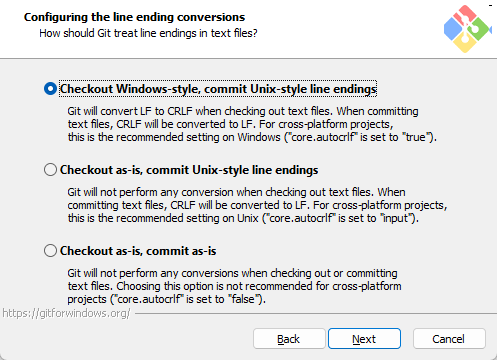497x360 pixels.
Task: Click subtitle 'How should Git treat line endings'
Action: [x=148, y=33]
